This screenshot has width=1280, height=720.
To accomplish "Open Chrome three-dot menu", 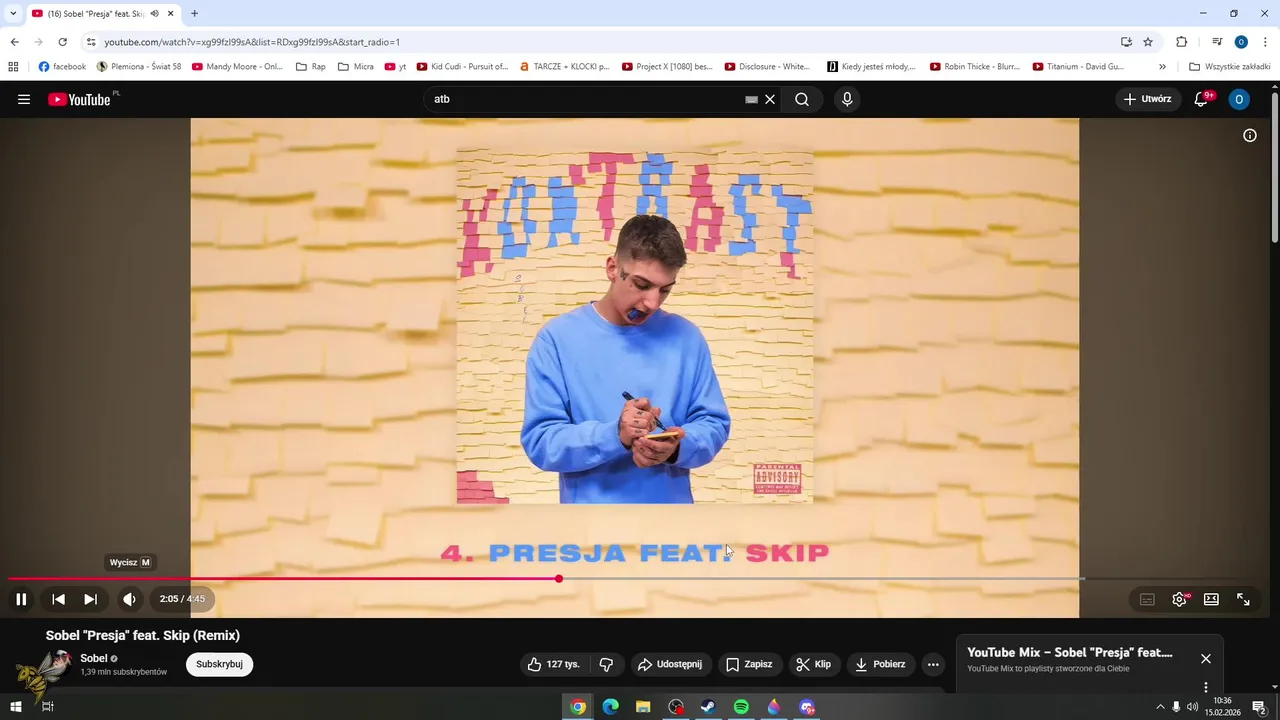I will (x=1265, y=42).
